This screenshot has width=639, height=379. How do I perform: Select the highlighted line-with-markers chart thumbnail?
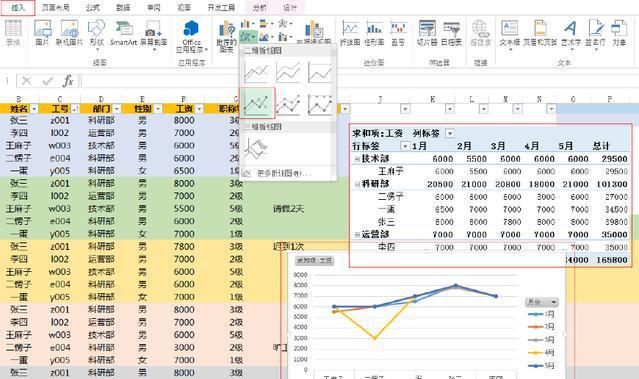pos(257,103)
